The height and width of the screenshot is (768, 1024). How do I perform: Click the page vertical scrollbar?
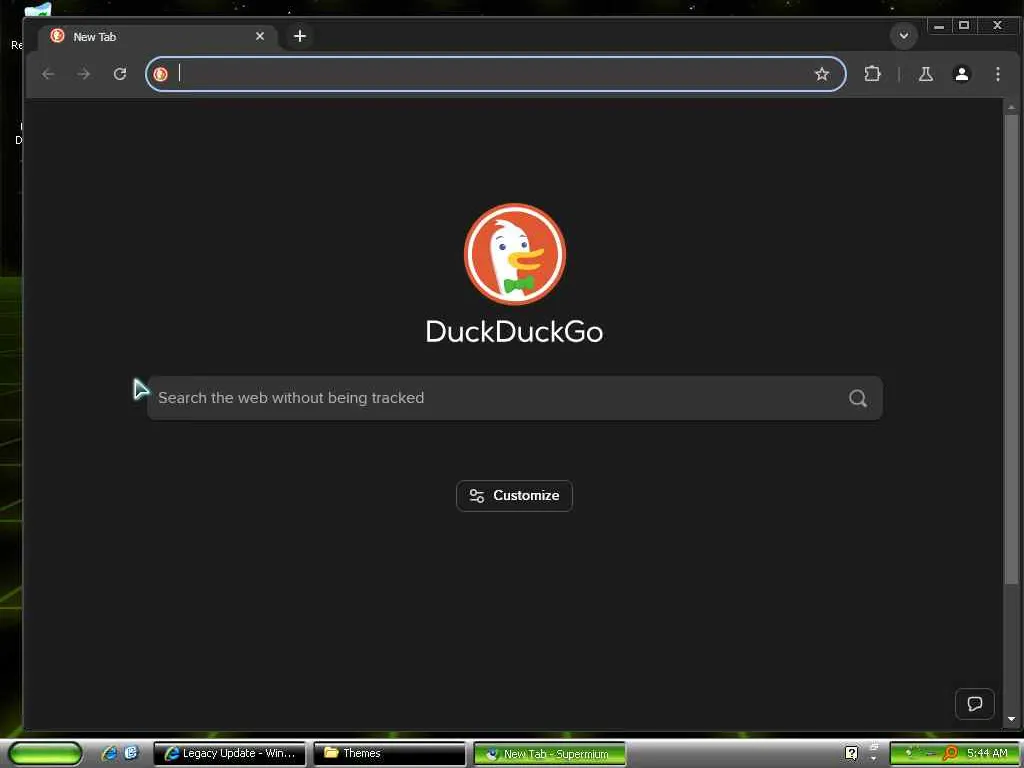click(1011, 349)
